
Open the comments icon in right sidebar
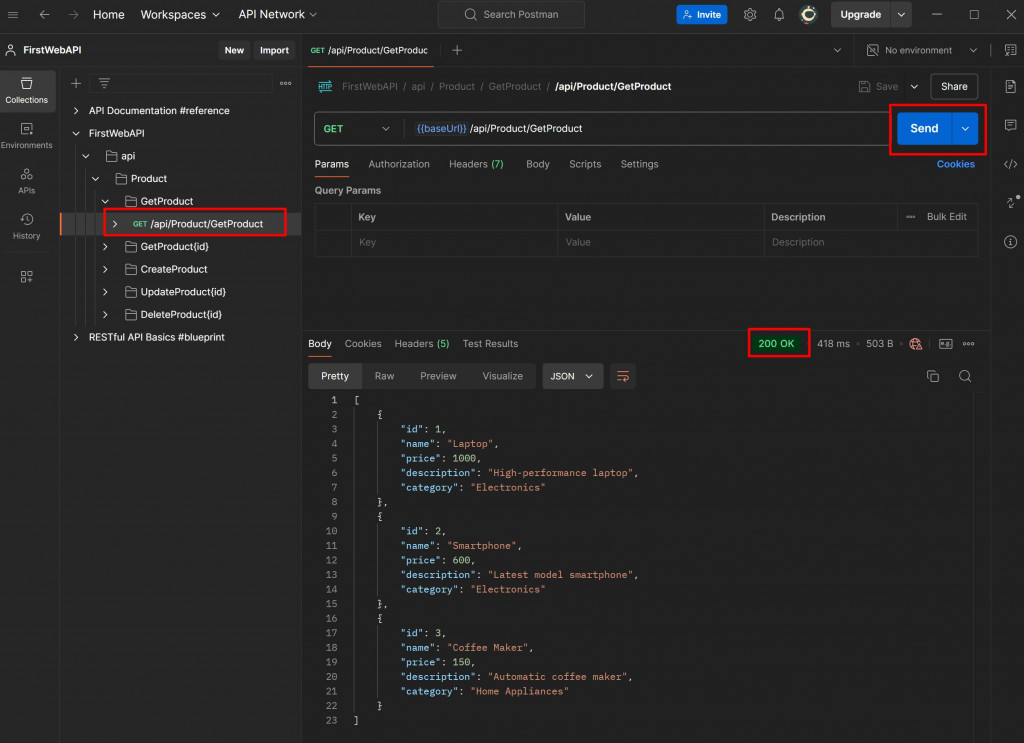click(1010, 125)
